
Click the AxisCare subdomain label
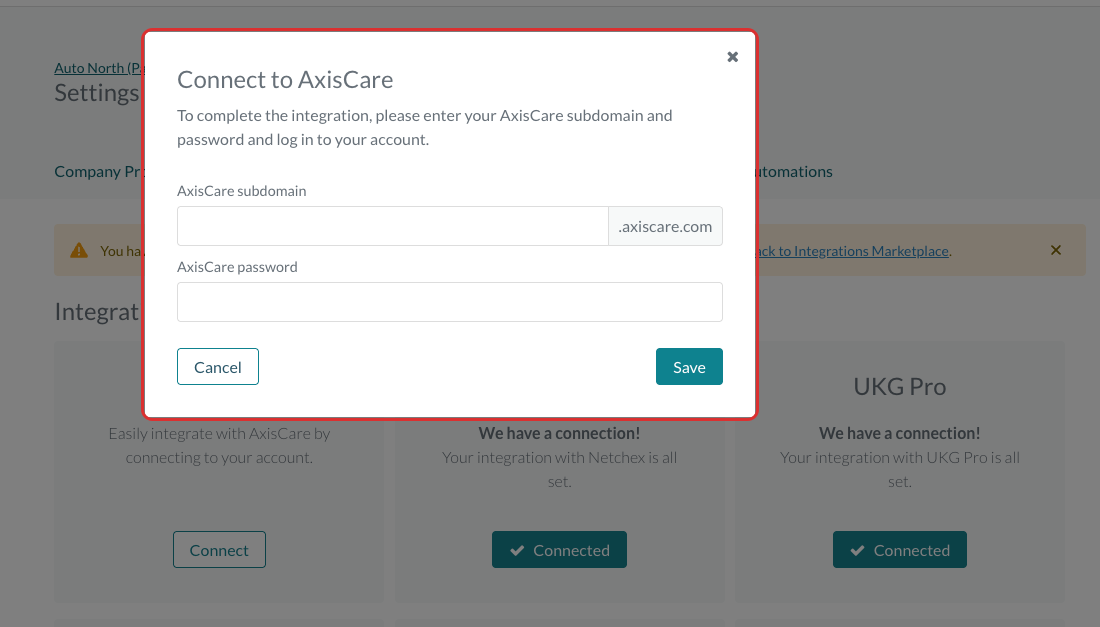(241, 191)
